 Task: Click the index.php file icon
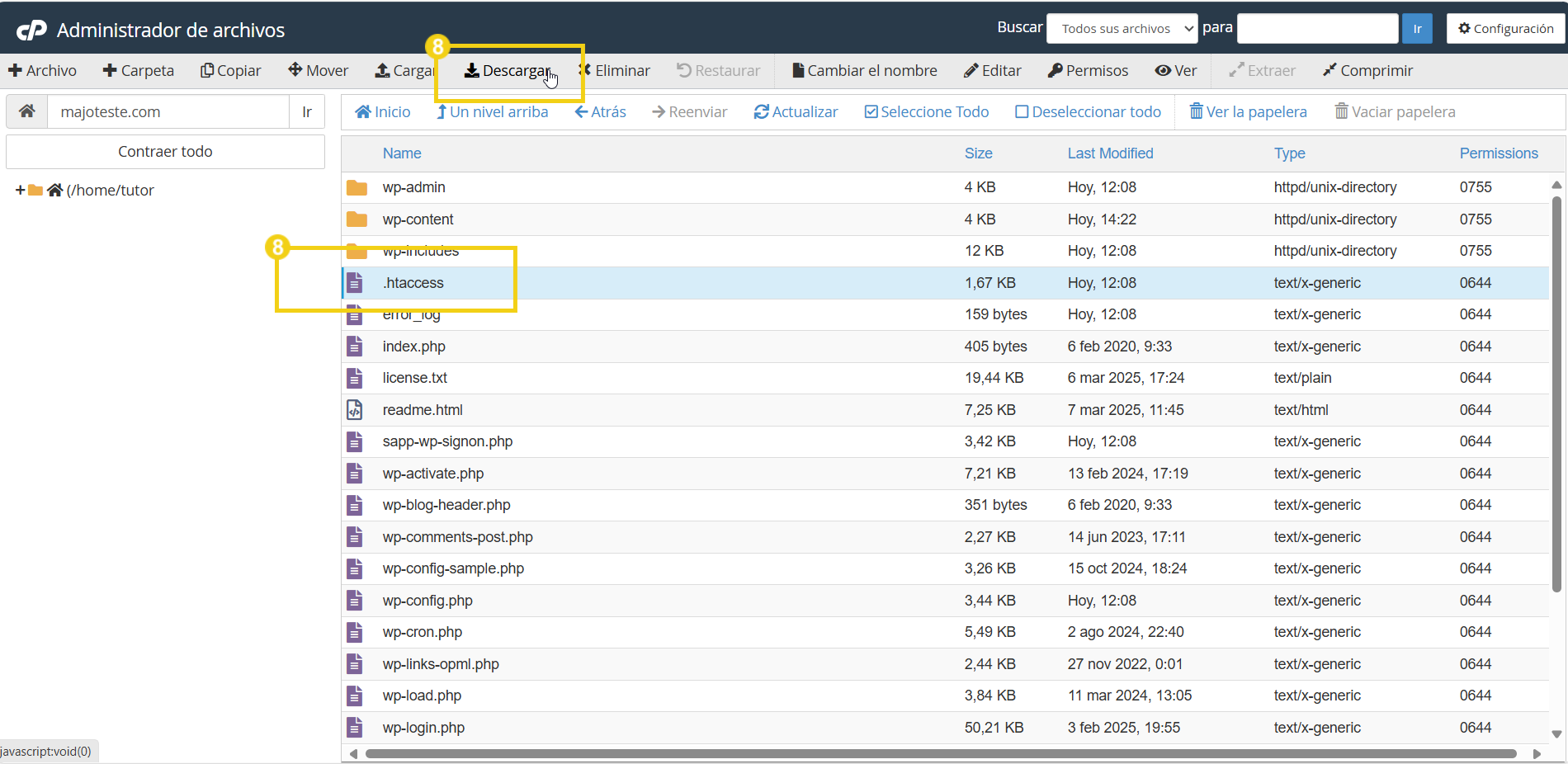(x=355, y=347)
